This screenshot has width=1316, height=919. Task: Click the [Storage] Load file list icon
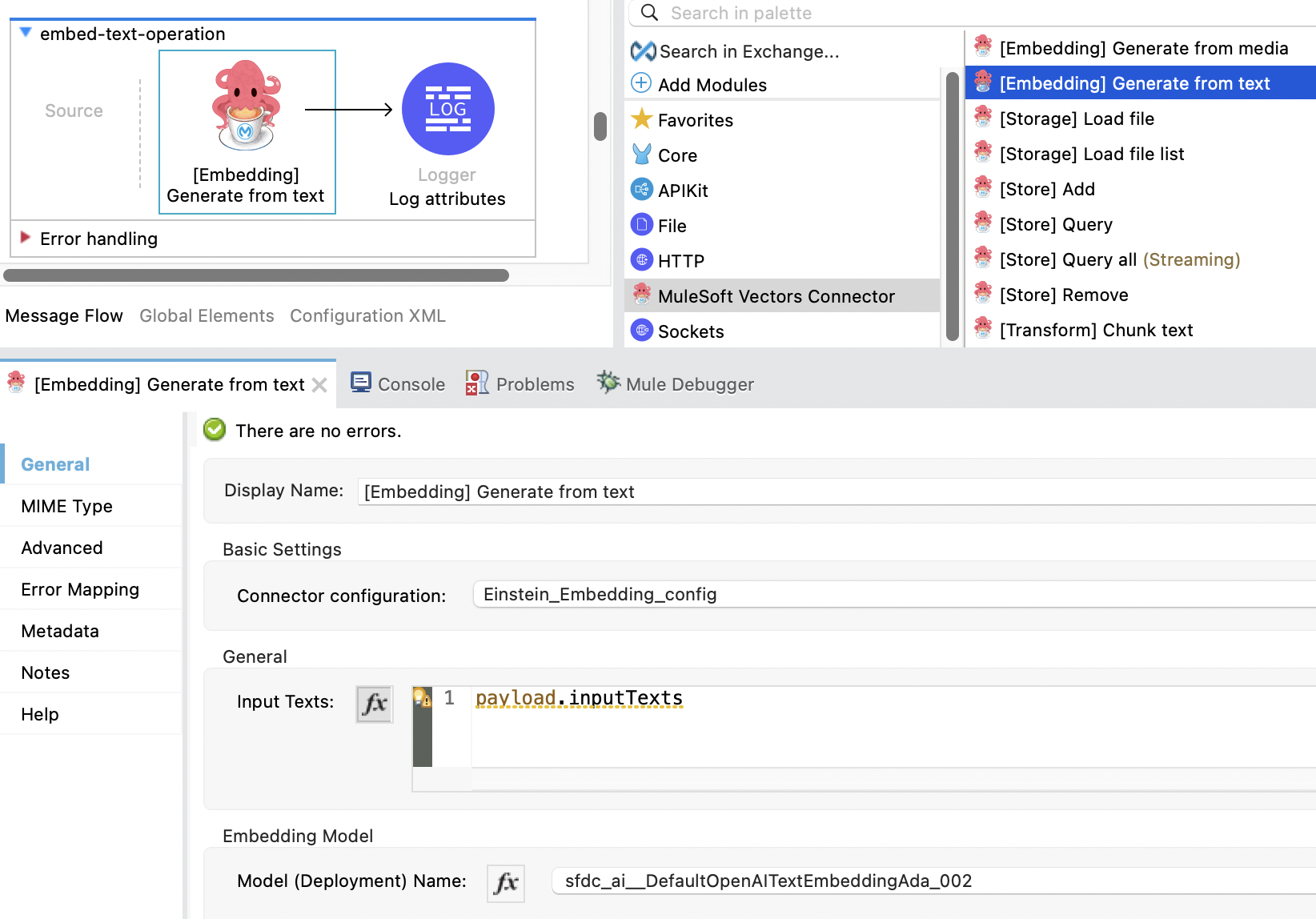(983, 153)
